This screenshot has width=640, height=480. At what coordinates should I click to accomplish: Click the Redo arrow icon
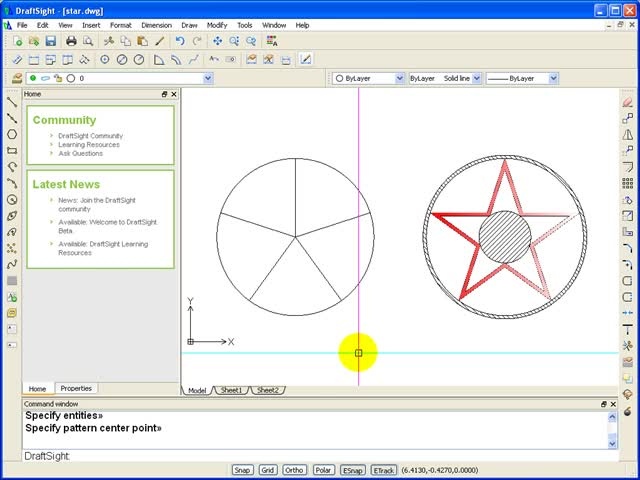197,41
